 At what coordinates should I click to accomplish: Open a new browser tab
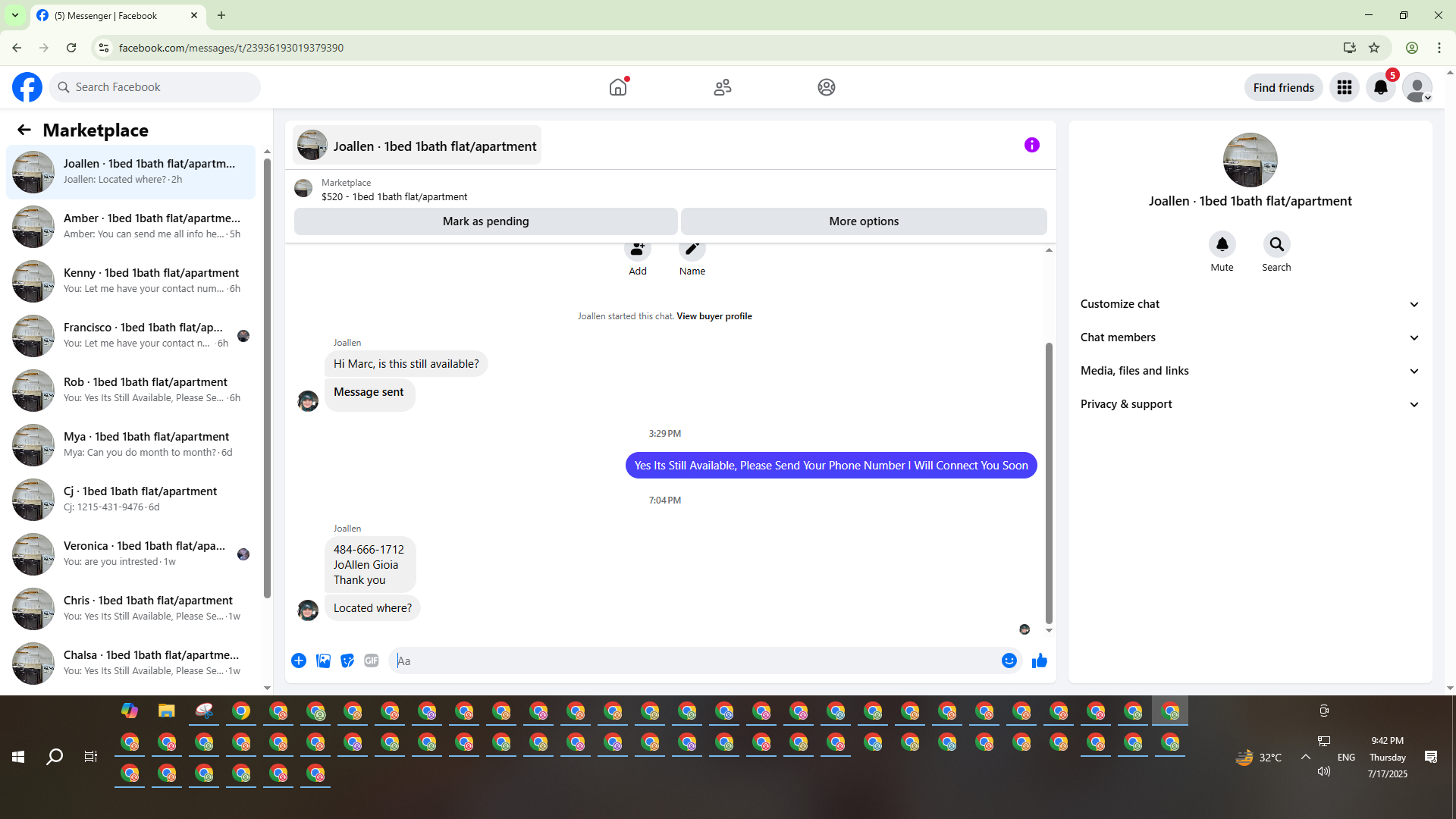(x=221, y=15)
